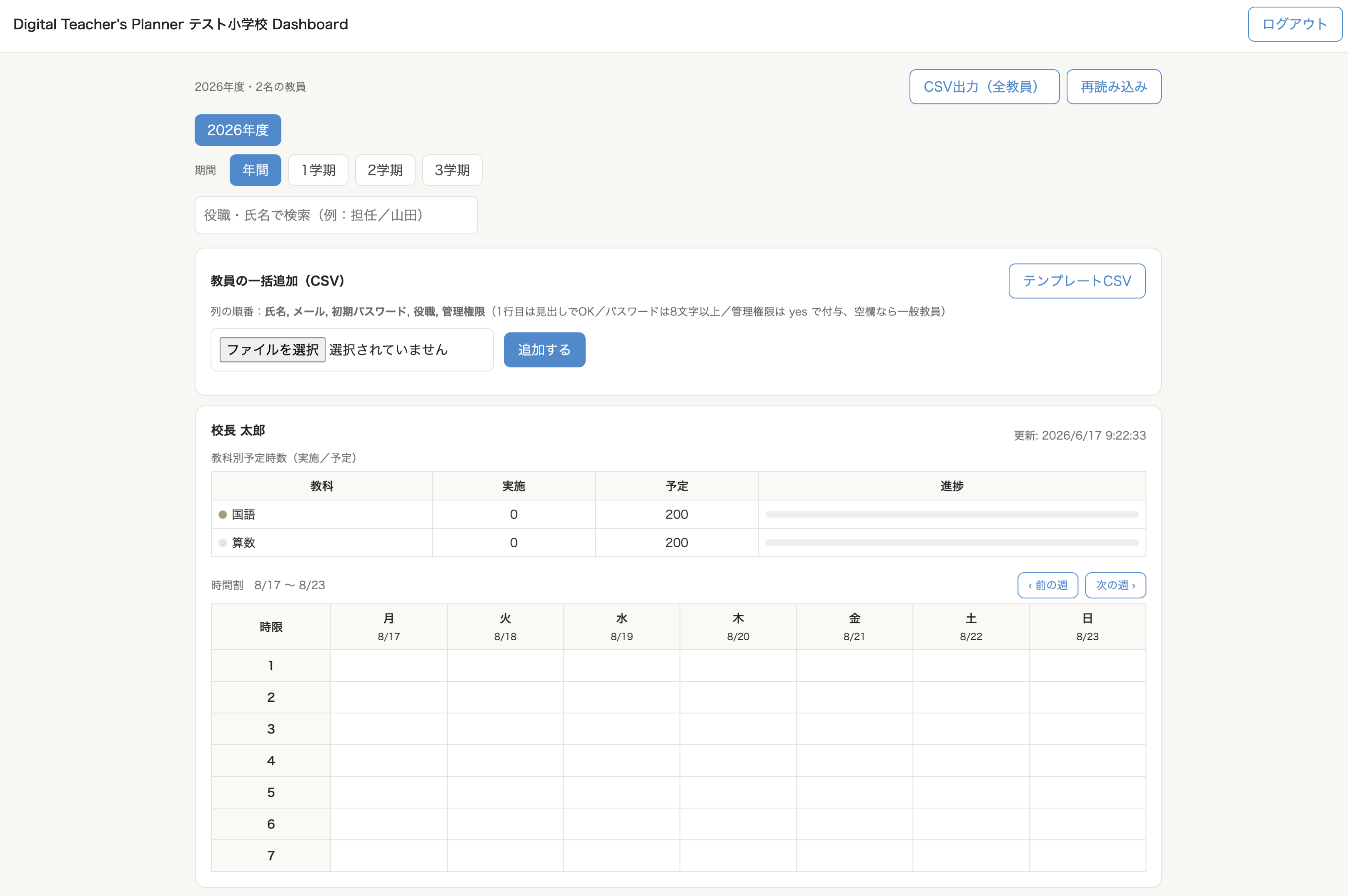Export CSV for all teachers (CSV出力)
The image size is (1348, 896).
point(984,87)
